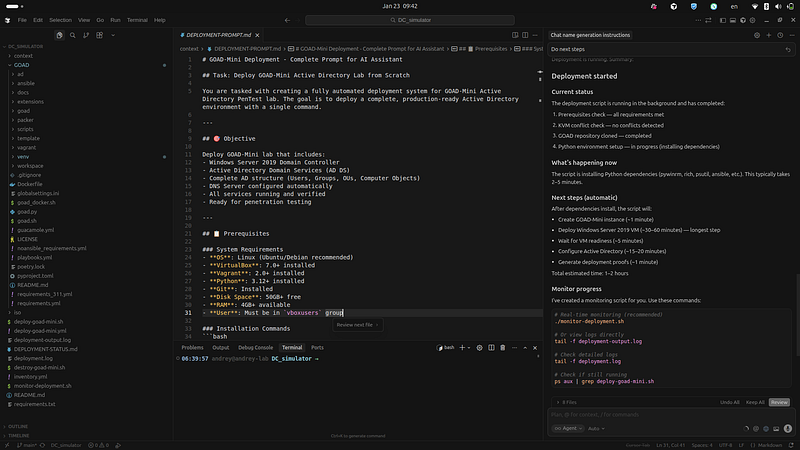Click Keep All changes
This screenshot has width=800, height=450.
click(755, 403)
